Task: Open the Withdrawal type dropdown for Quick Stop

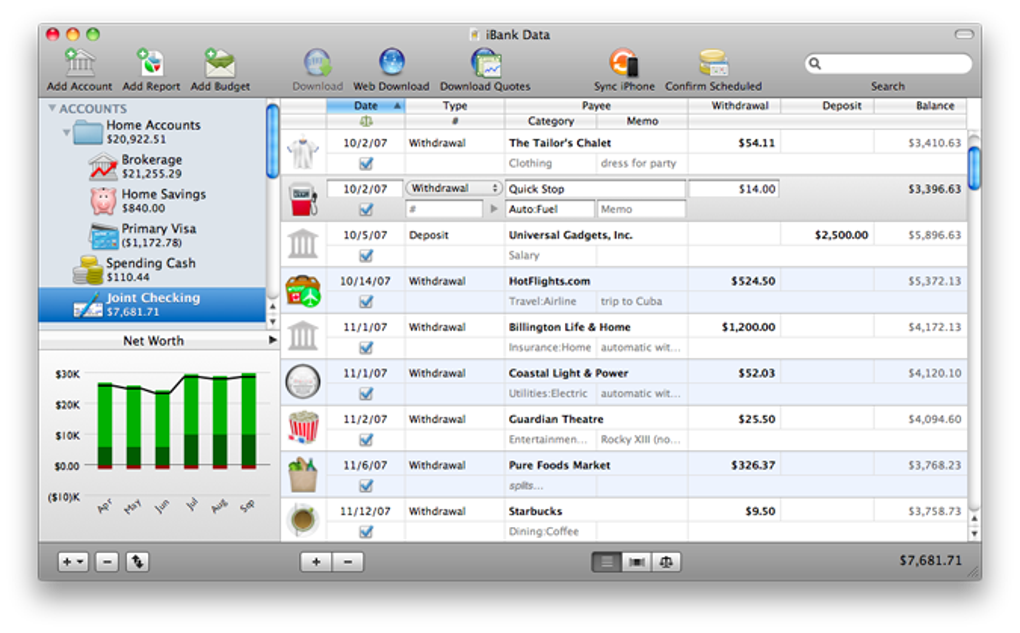Action: [454, 188]
